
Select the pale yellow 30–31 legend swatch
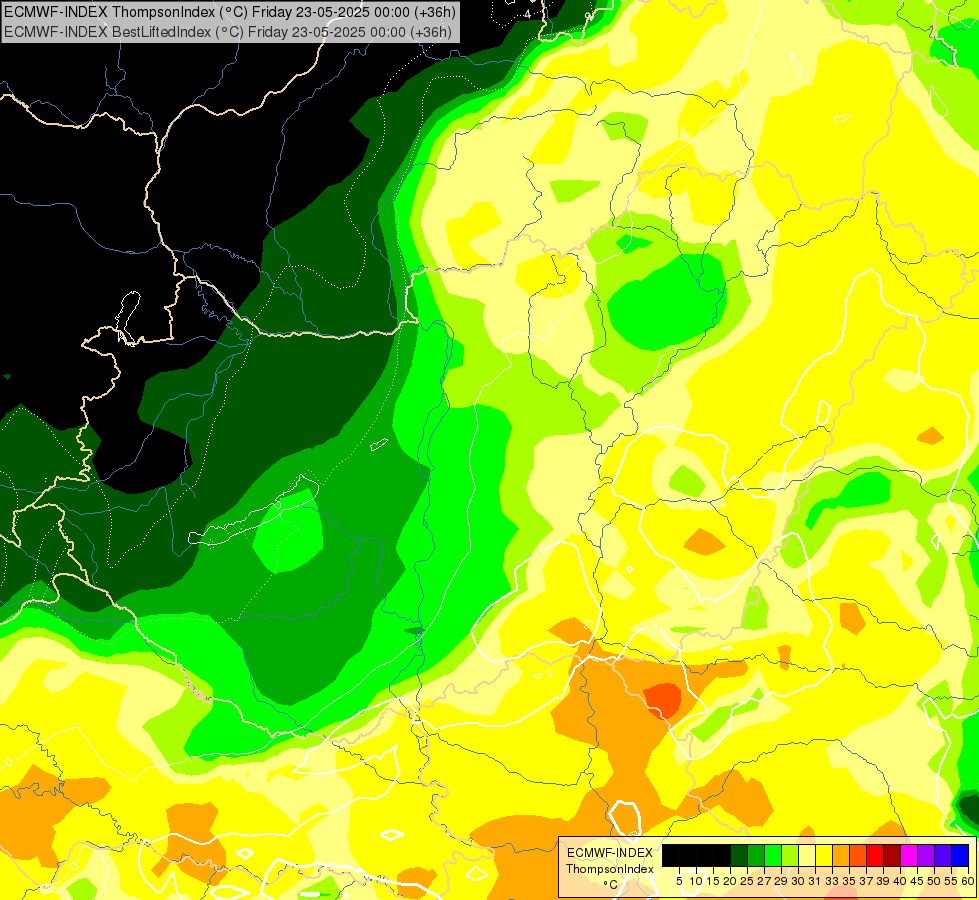pos(807,855)
